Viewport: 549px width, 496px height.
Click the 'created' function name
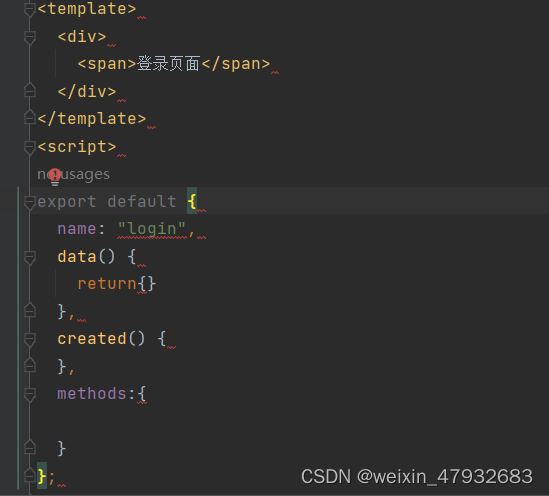tap(92, 339)
